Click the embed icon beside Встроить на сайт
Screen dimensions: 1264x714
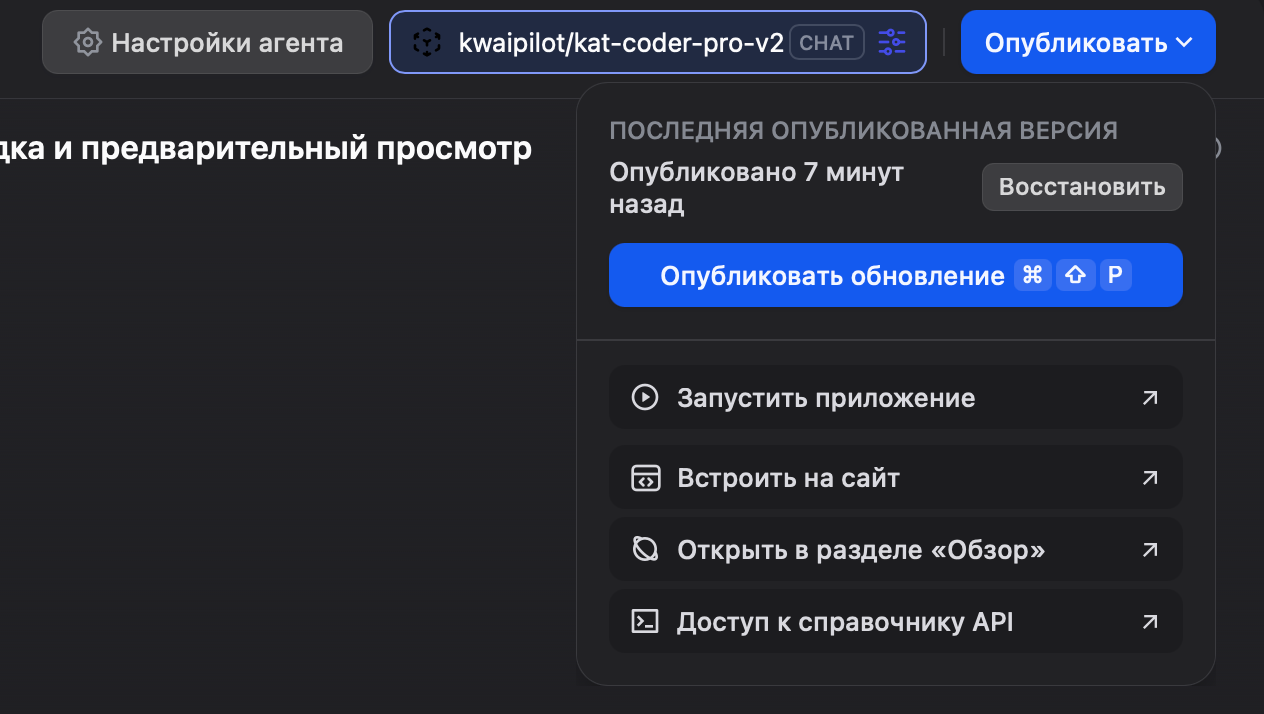[x=647, y=477]
